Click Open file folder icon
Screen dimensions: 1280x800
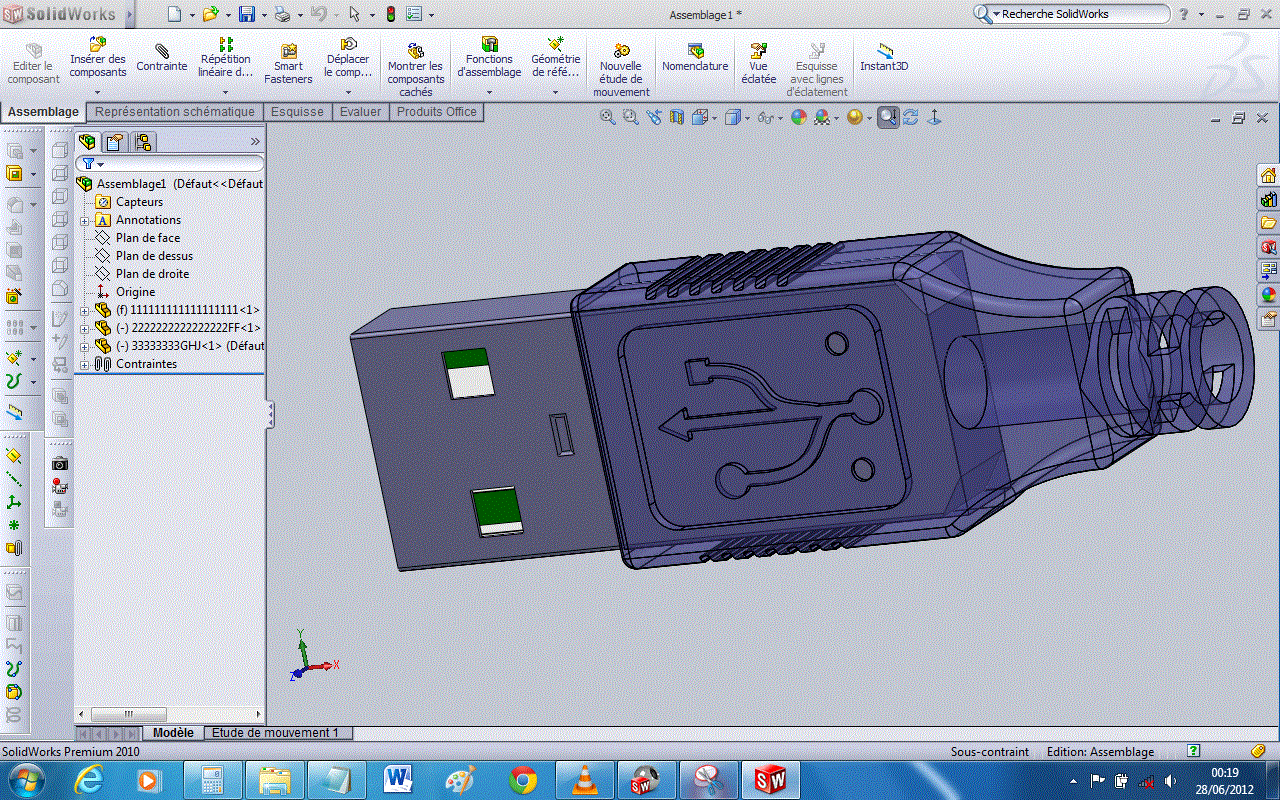coord(210,14)
